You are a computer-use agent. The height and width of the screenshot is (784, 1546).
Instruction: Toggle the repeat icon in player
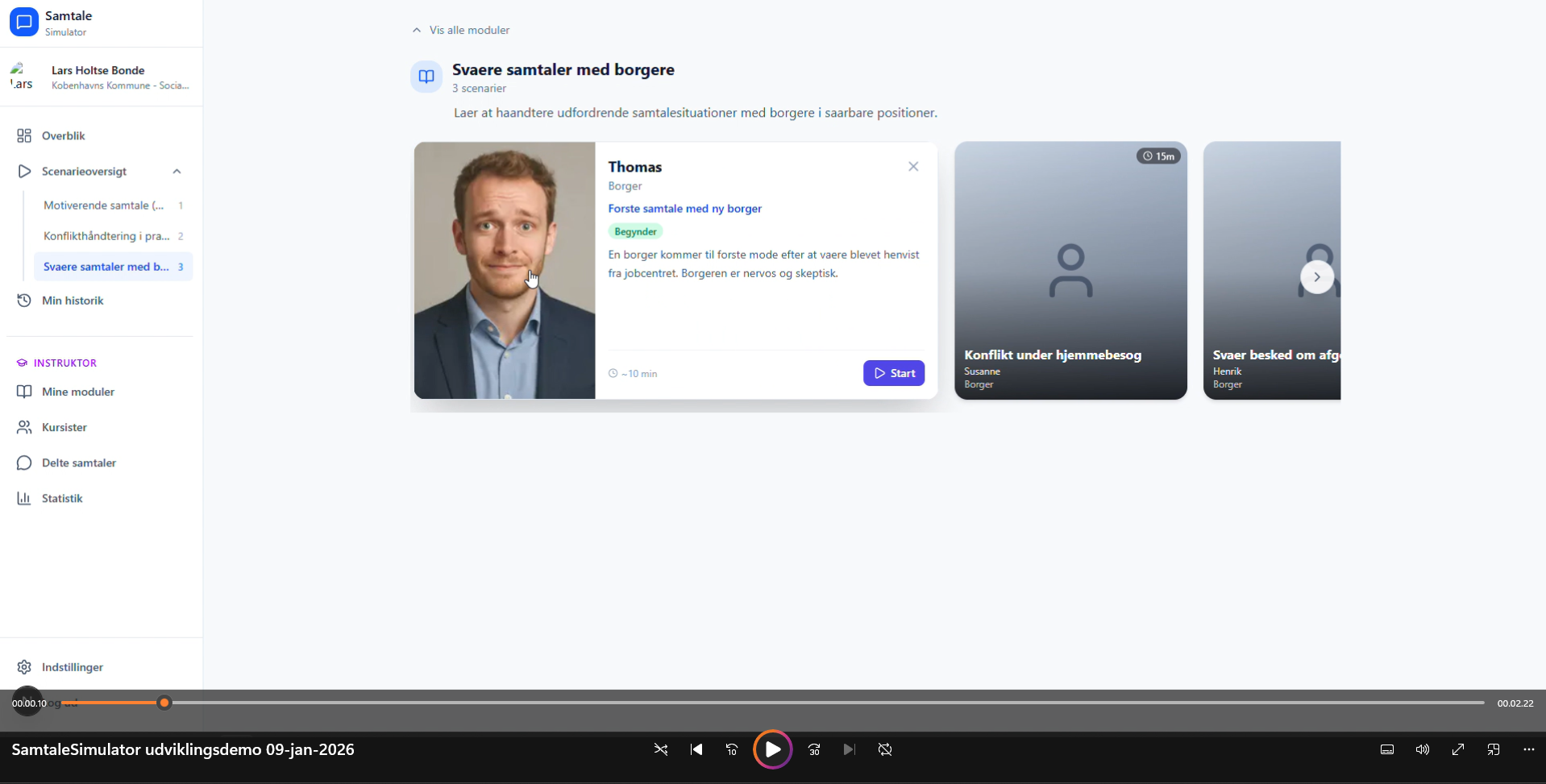point(885,749)
